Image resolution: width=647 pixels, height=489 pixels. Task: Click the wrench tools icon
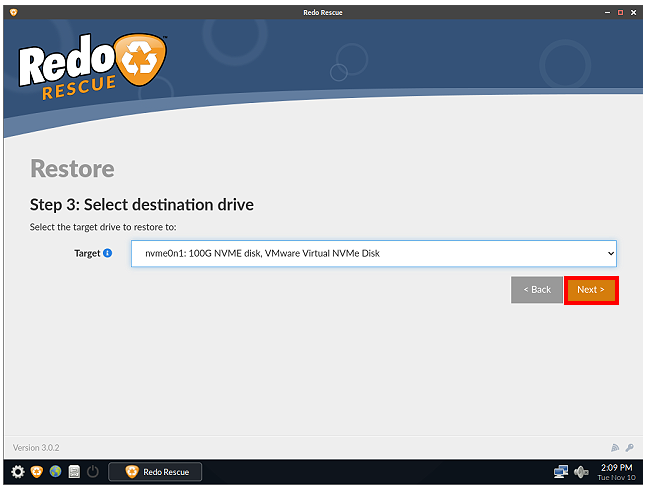630,448
